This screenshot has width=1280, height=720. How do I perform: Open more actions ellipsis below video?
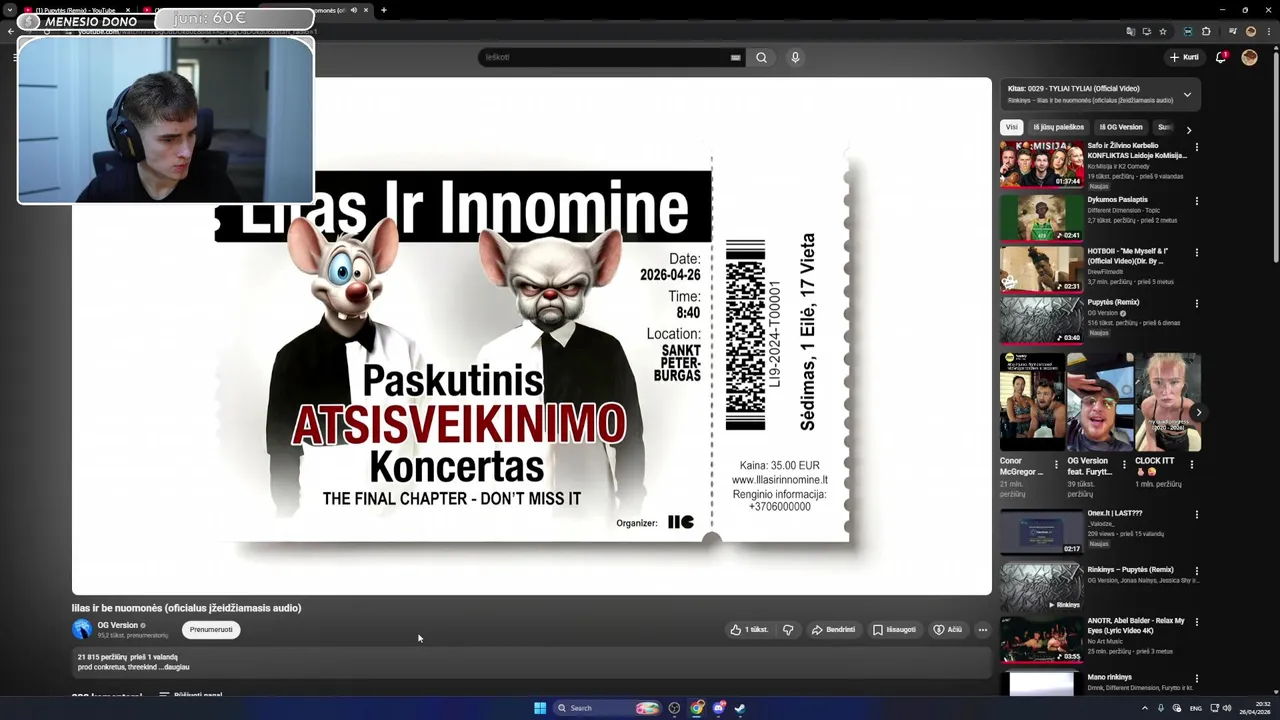coord(983,630)
